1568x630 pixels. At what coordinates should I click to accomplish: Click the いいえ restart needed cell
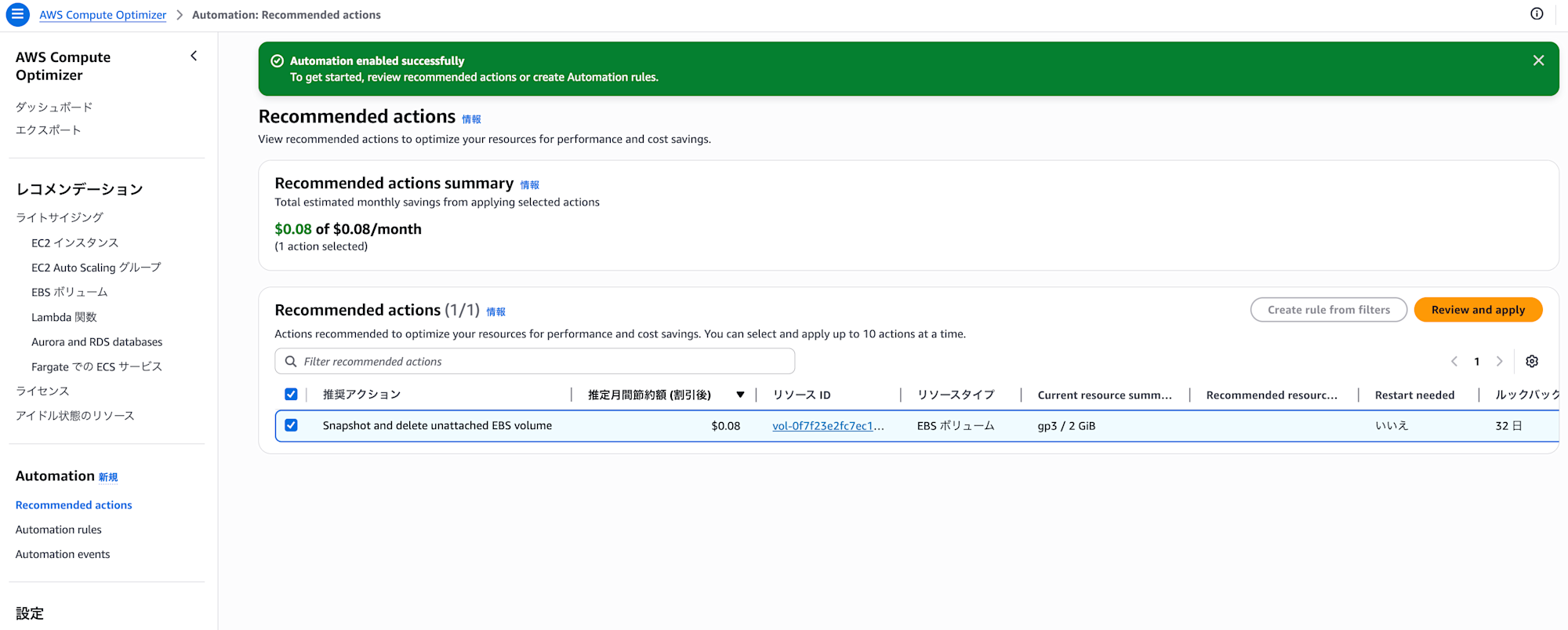pyautogui.click(x=1392, y=426)
